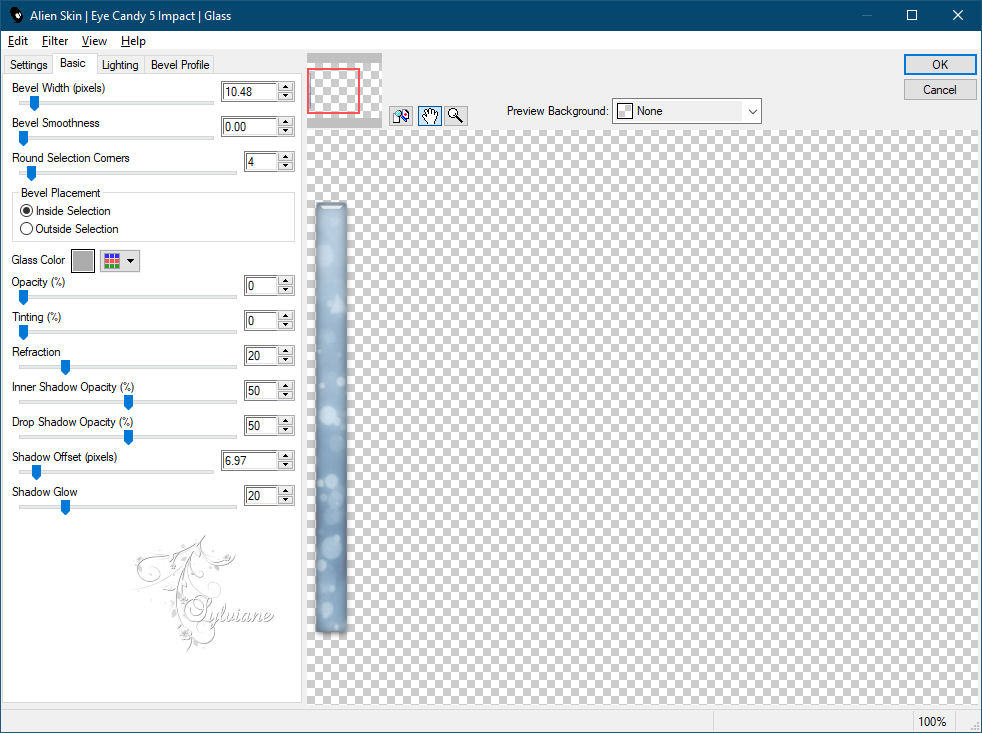Click the Refraction slider handle
Viewport: 982px width, 733px height.
65,367
